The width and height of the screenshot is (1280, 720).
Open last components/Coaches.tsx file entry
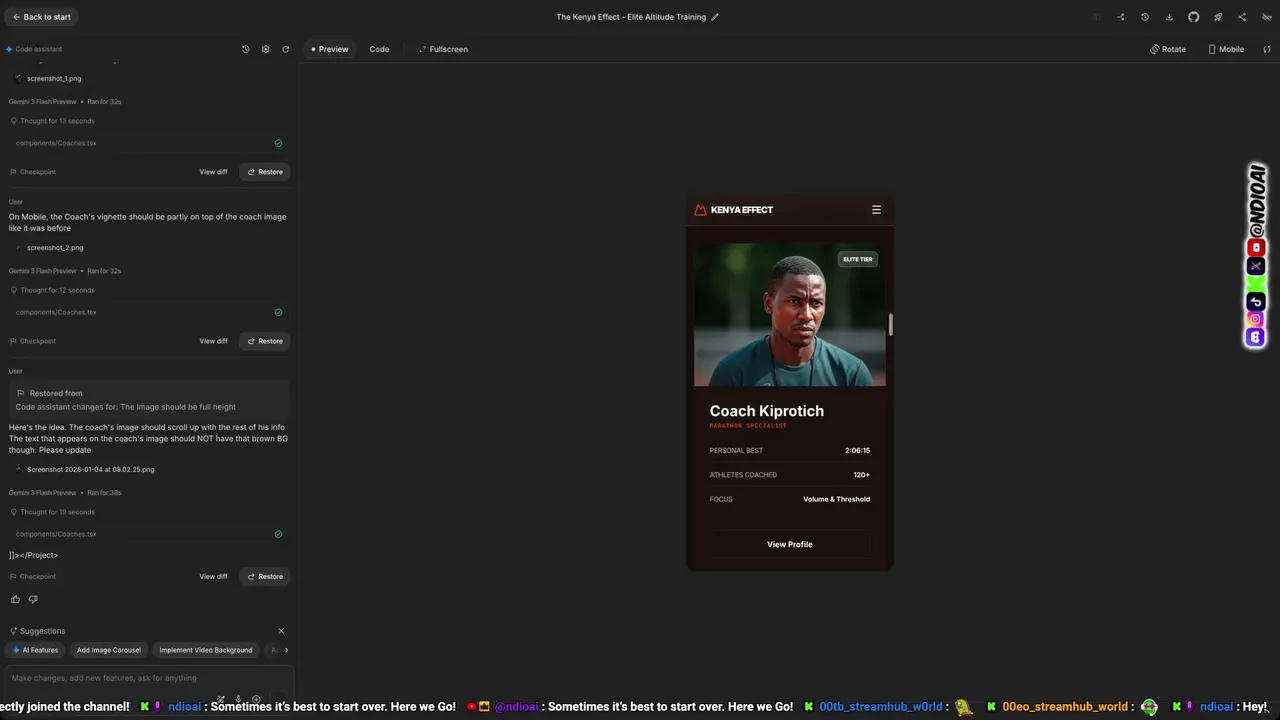(x=149, y=534)
